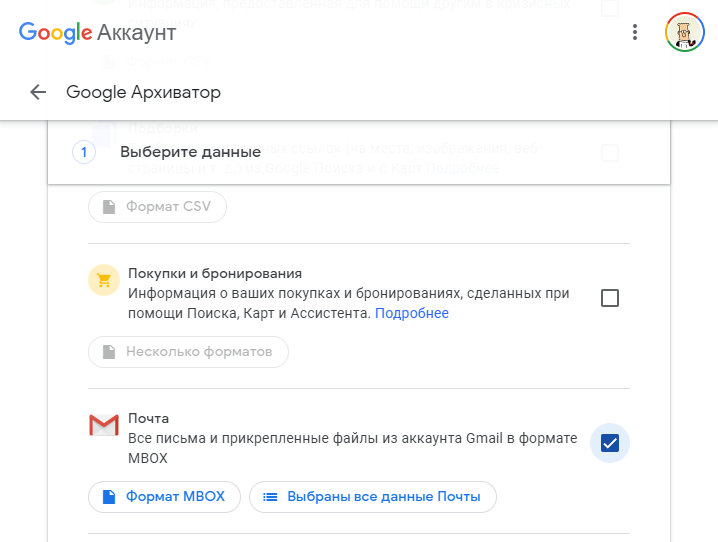Image resolution: width=718 pixels, height=542 pixels.
Task: Click the Выберите данные step header
Action: [x=359, y=152]
